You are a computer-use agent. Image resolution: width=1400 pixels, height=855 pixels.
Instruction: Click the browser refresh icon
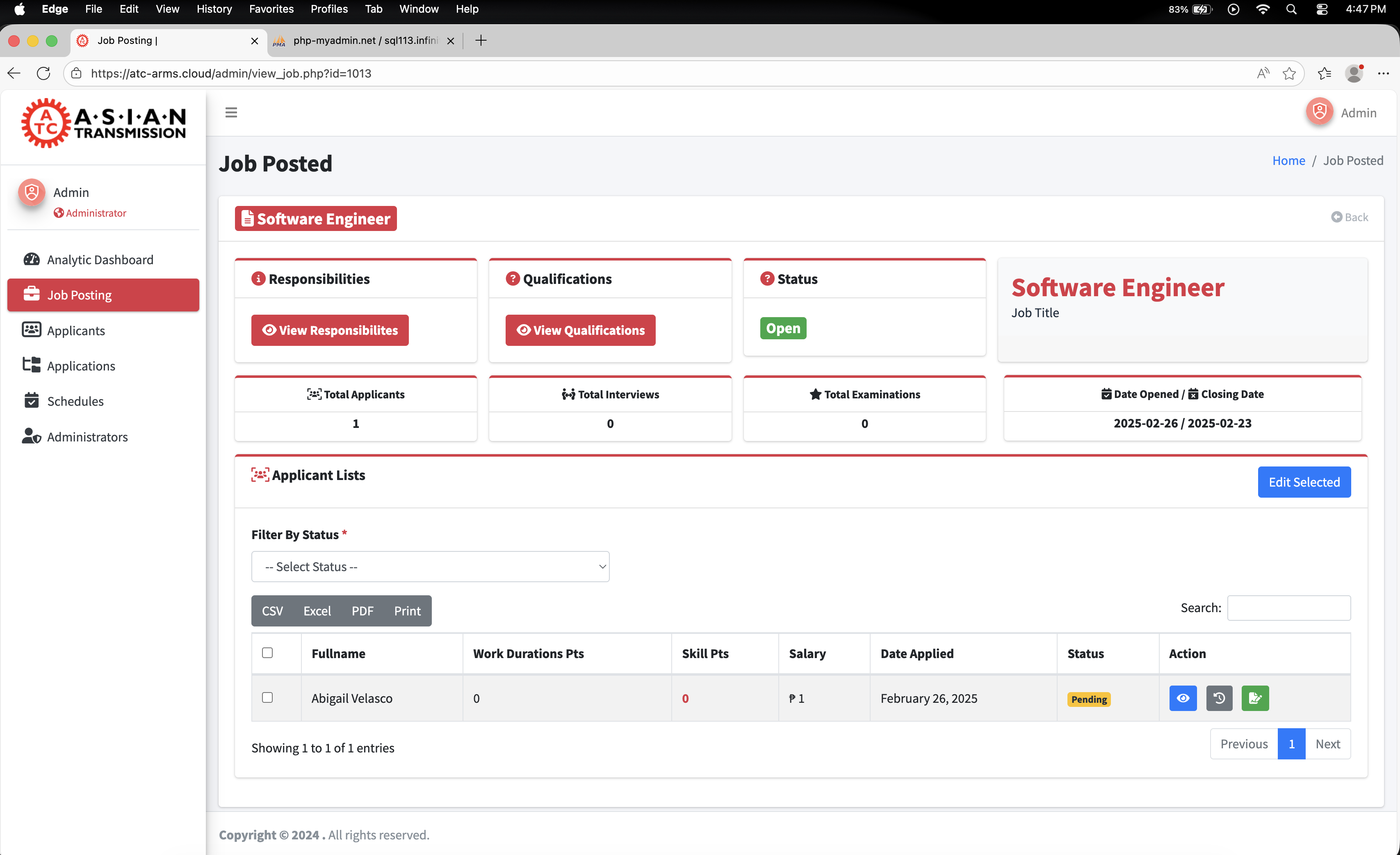point(44,73)
